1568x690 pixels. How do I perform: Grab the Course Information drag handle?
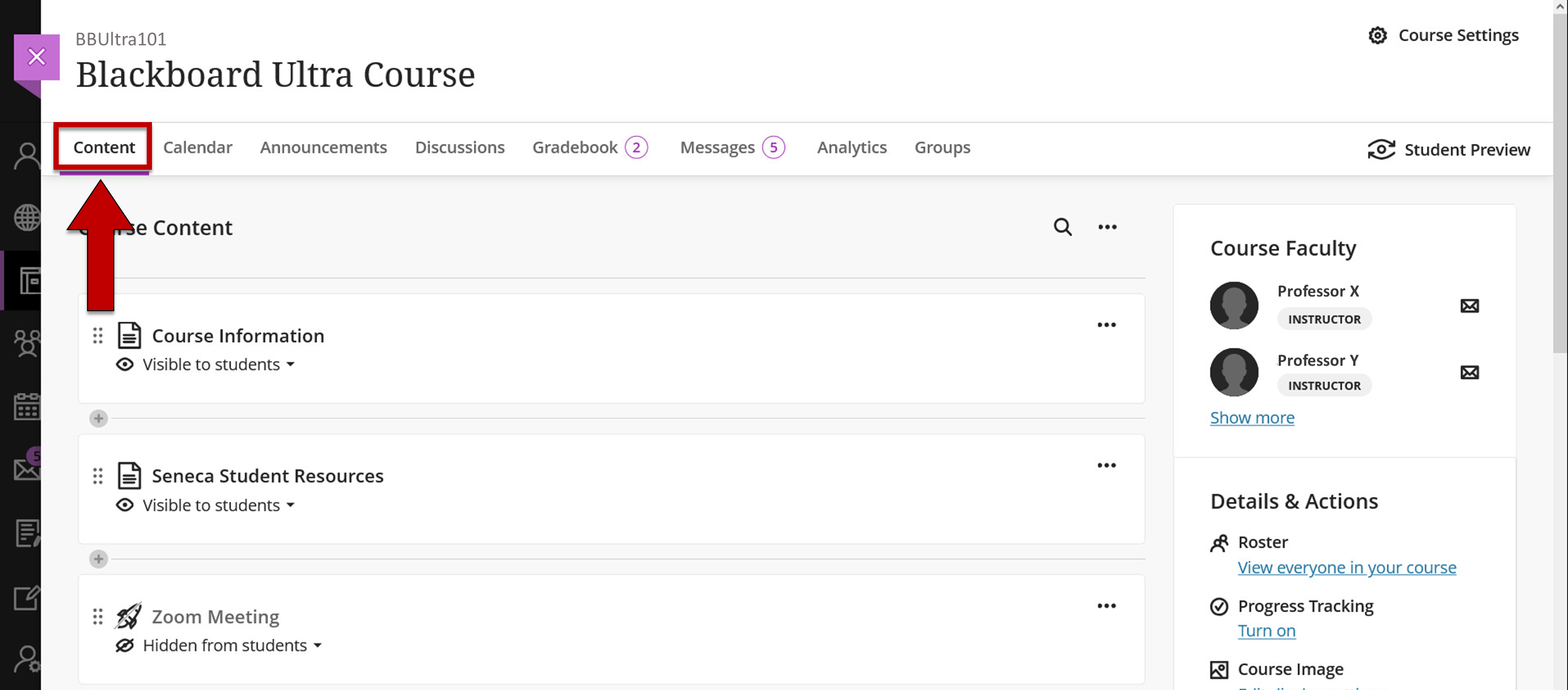[x=97, y=335]
